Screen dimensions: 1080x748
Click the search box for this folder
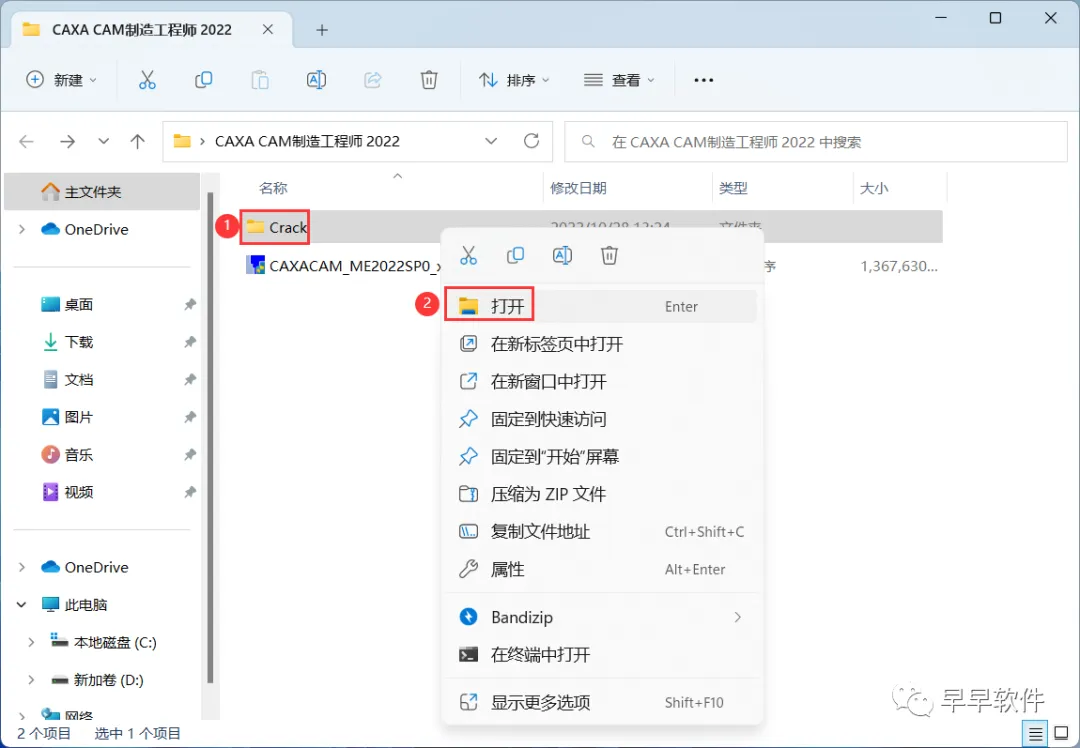pyautogui.click(x=816, y=142)
